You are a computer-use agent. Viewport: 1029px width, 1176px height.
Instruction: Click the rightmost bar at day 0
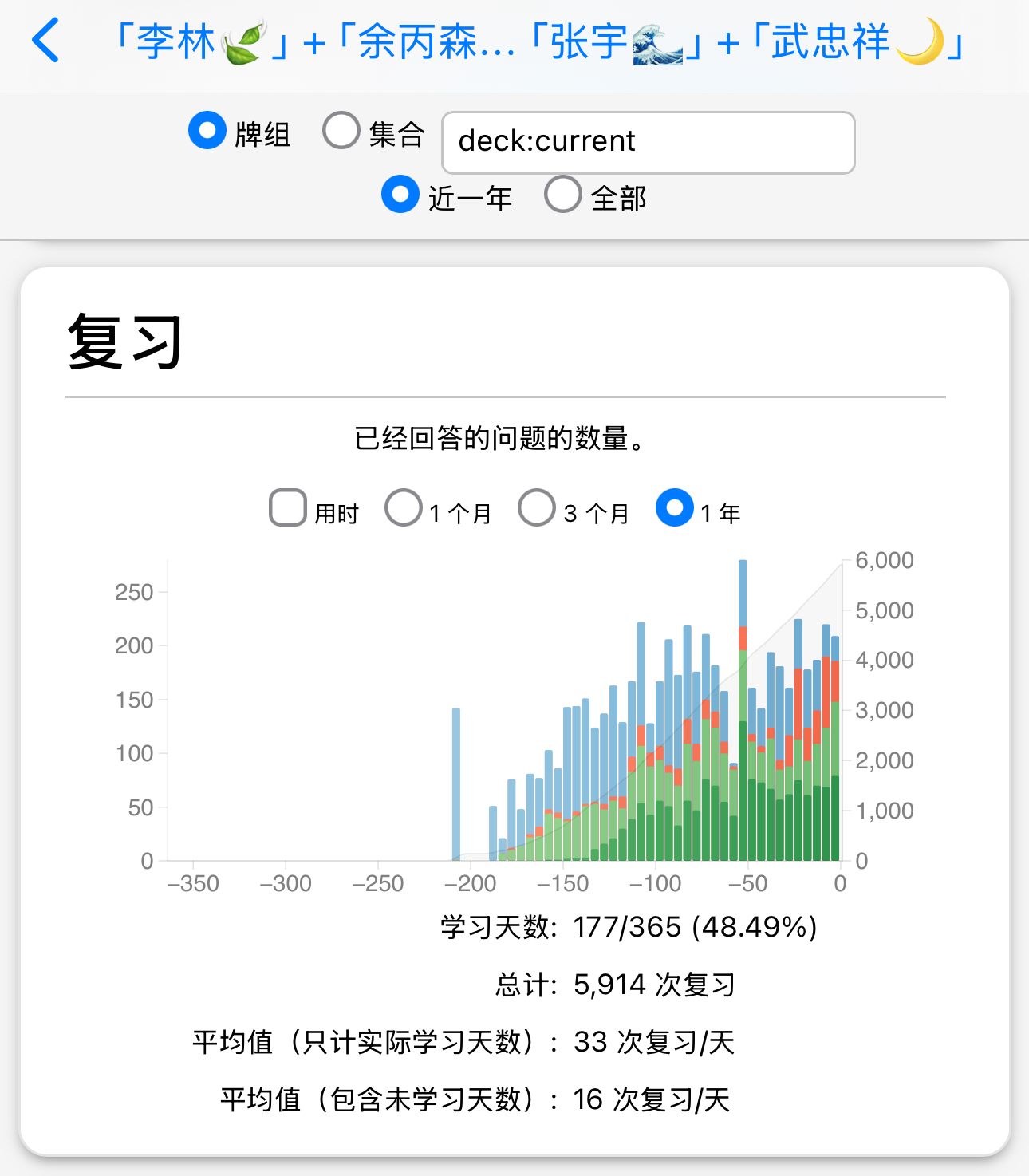(835, 750)
